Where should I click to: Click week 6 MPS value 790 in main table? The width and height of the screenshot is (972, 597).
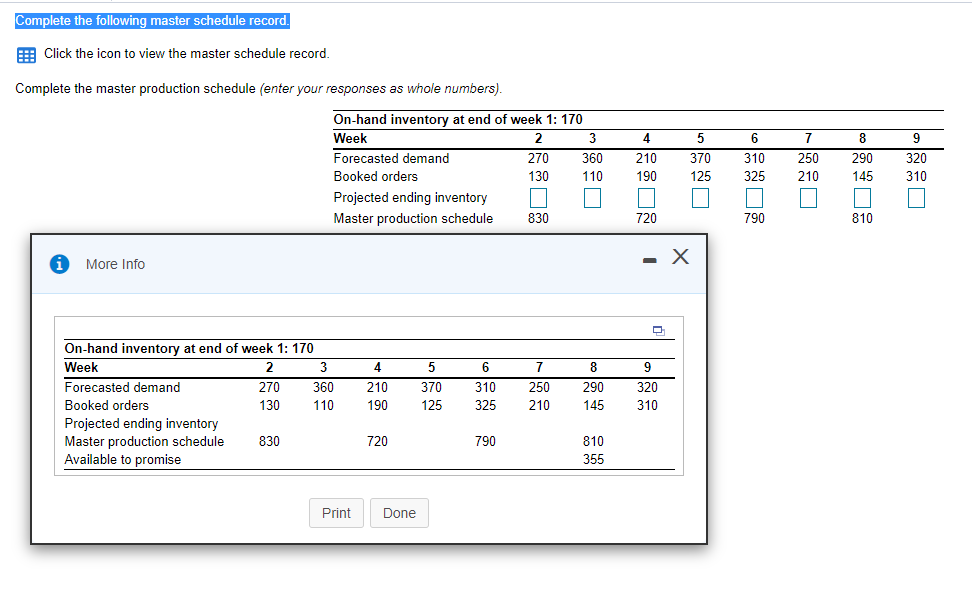click(754, 218)
